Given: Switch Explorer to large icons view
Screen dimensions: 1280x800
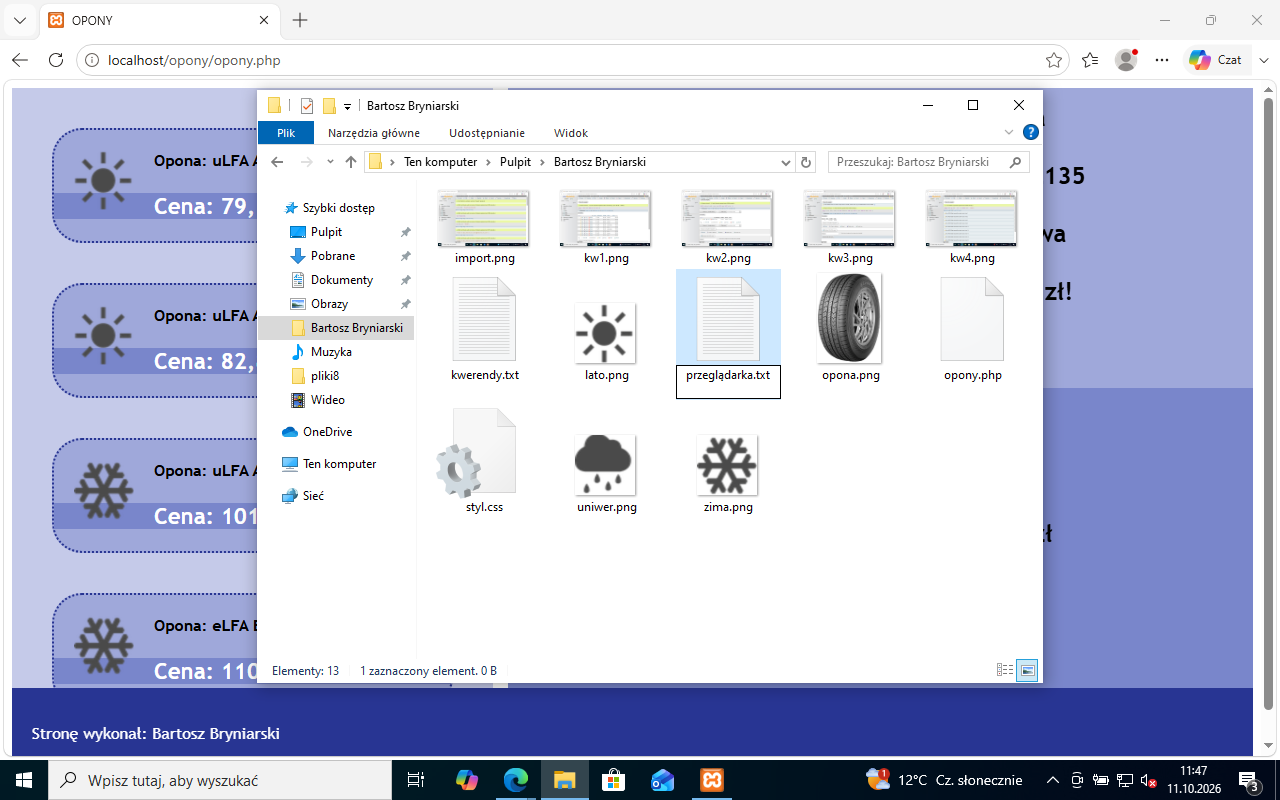Looking at the screenshot, I should tap(1027, 670).
